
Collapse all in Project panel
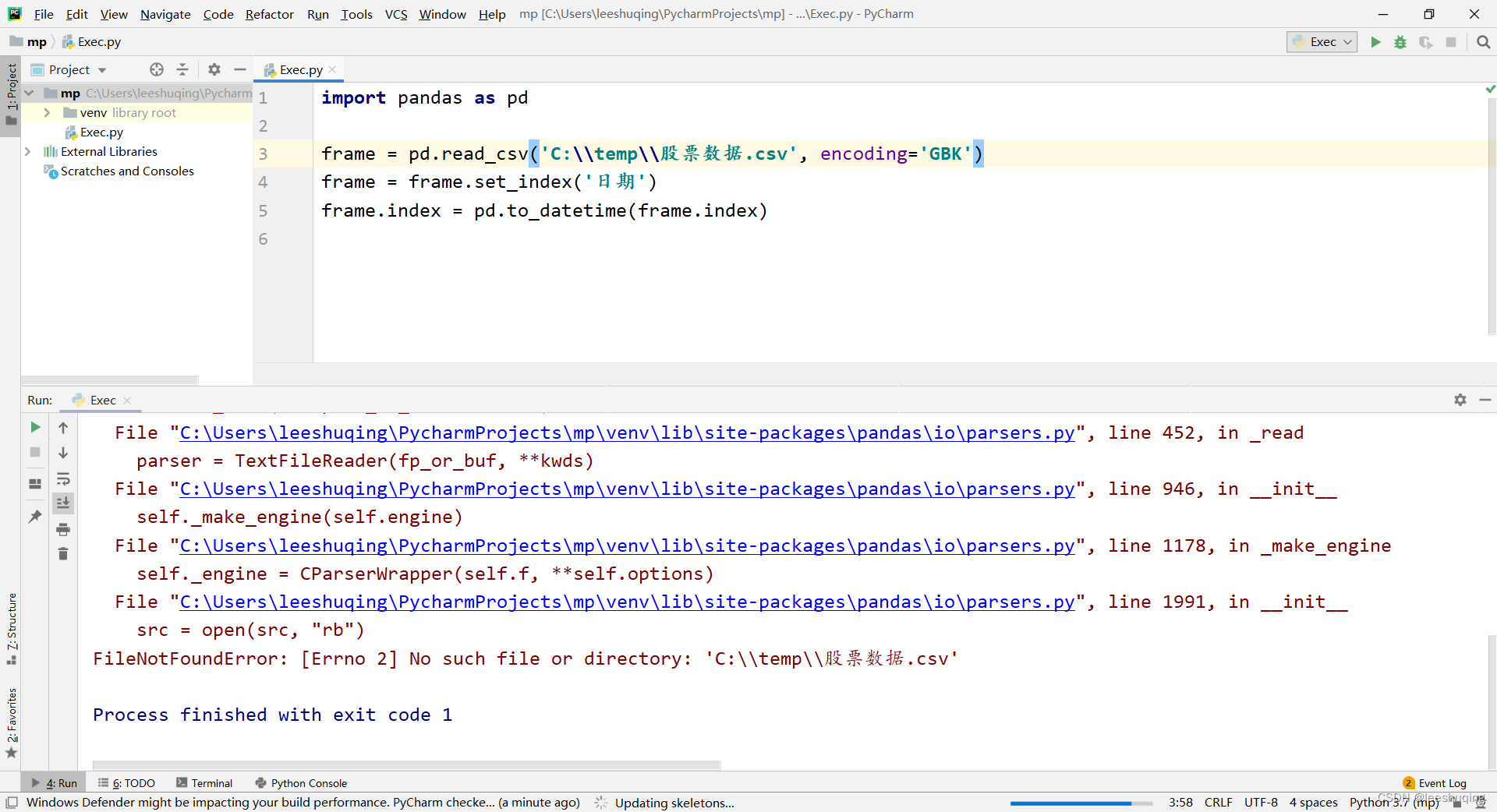[182, 69]
